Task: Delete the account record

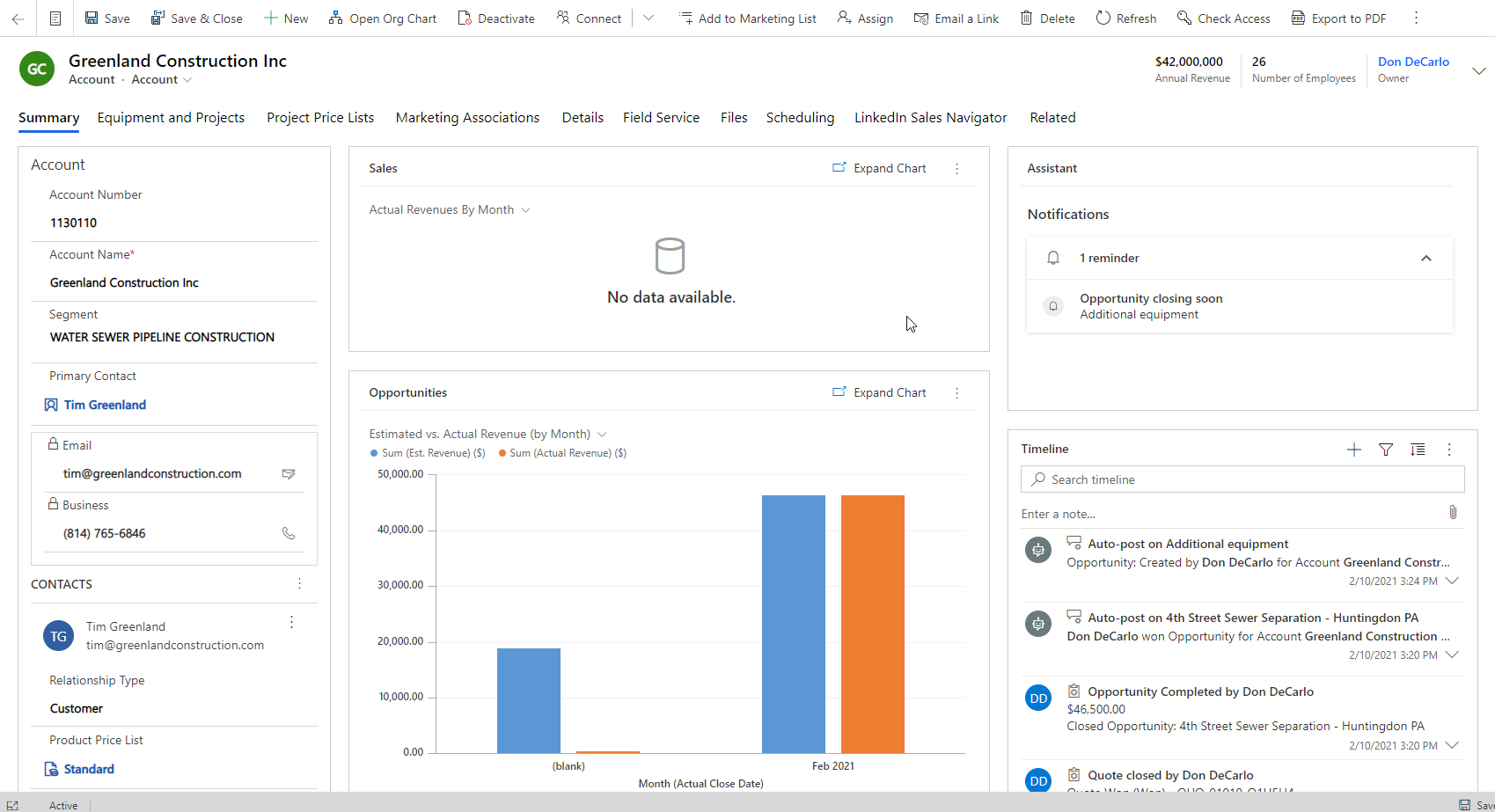Action: (1047, 18)
